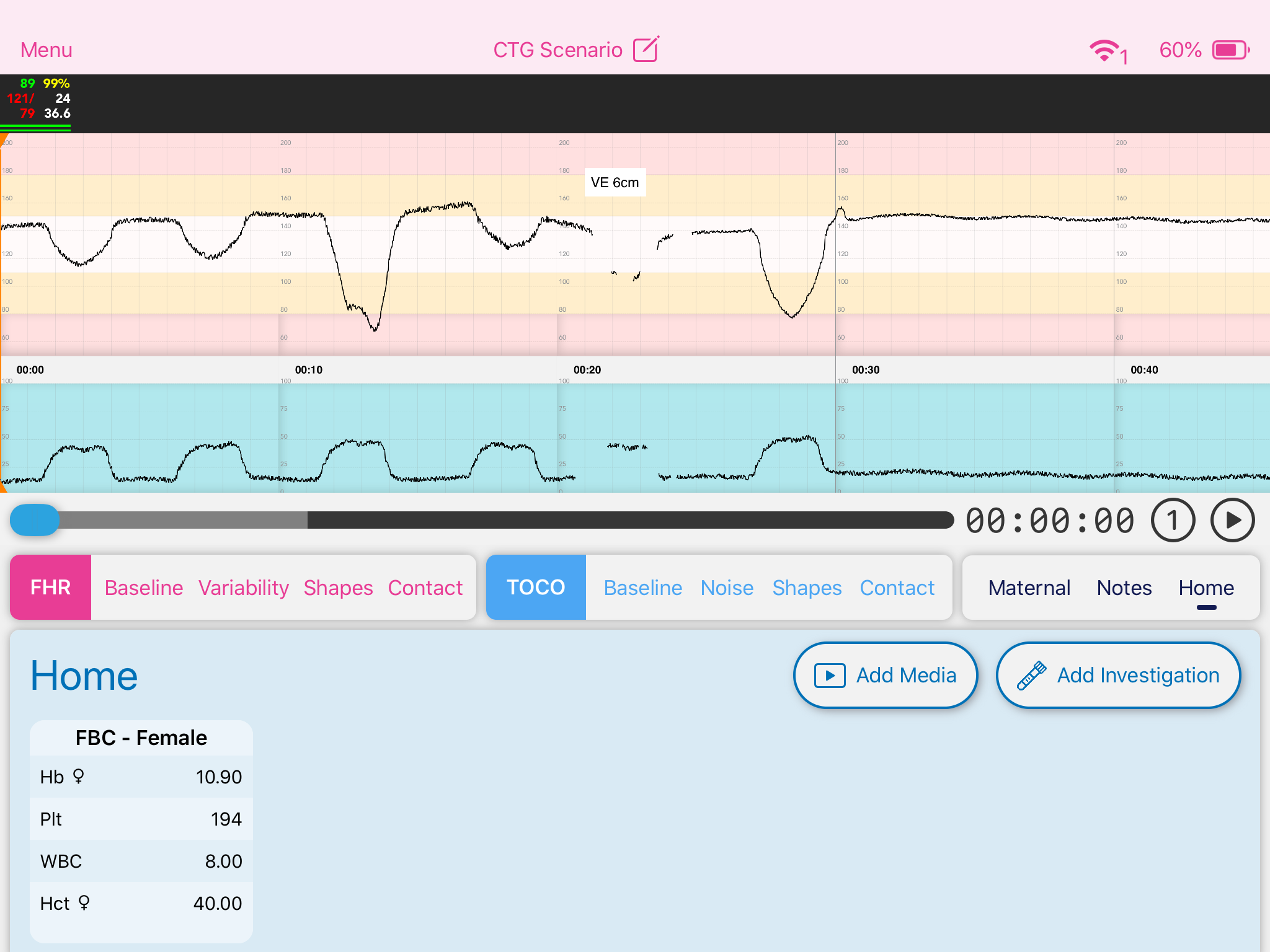Tap the battery indicator icon
Viewport: 1270px width, 952px height.
click(x=1230, y=50)
